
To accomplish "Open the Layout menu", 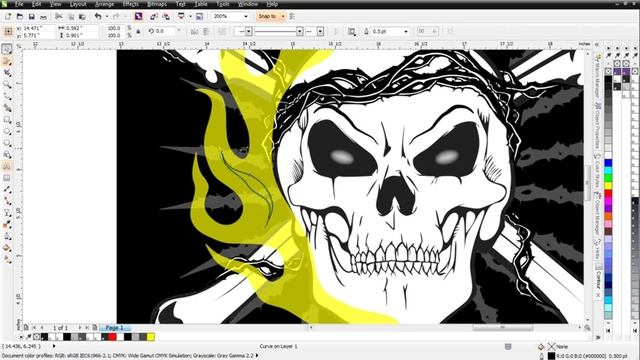I will 78,4.
